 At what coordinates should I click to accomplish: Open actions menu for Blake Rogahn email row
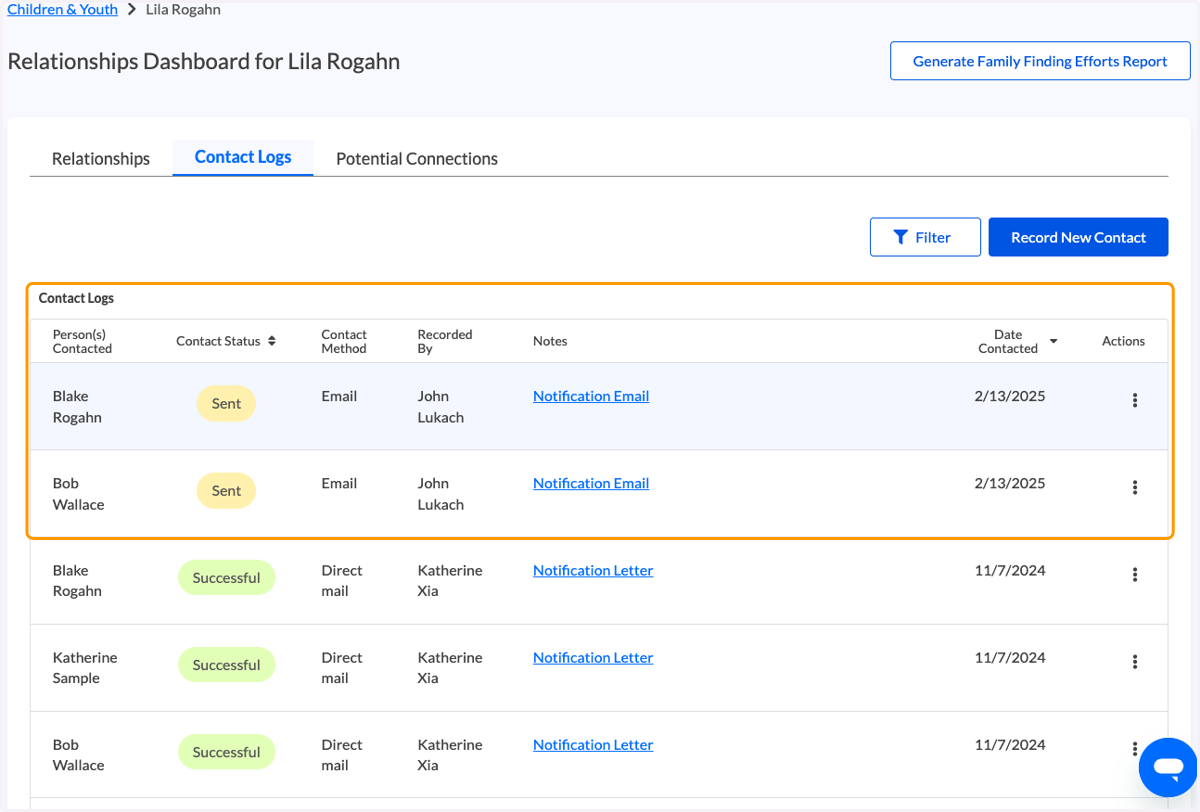tap(1135, 400)
